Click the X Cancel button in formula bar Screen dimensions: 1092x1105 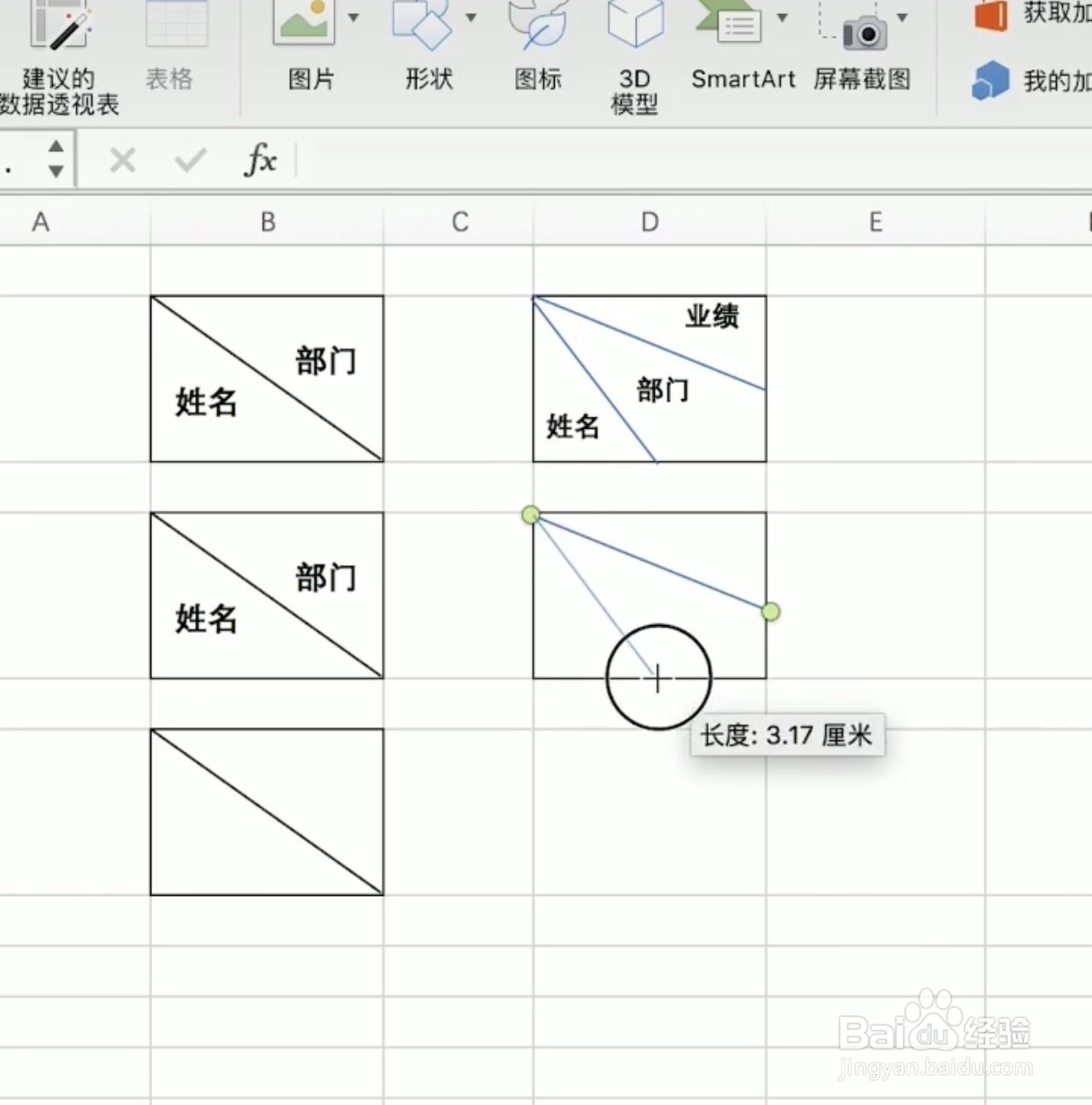(121, 160)
